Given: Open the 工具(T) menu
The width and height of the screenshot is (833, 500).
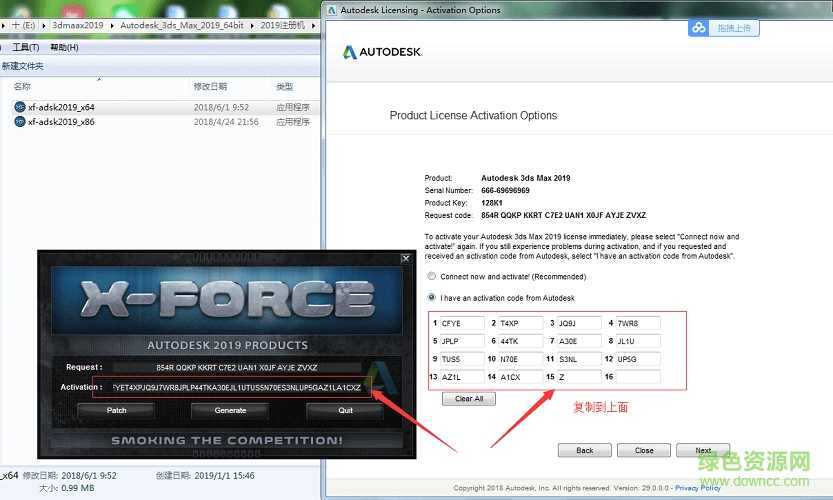Looking at the screenshot, I should (26, 47).
